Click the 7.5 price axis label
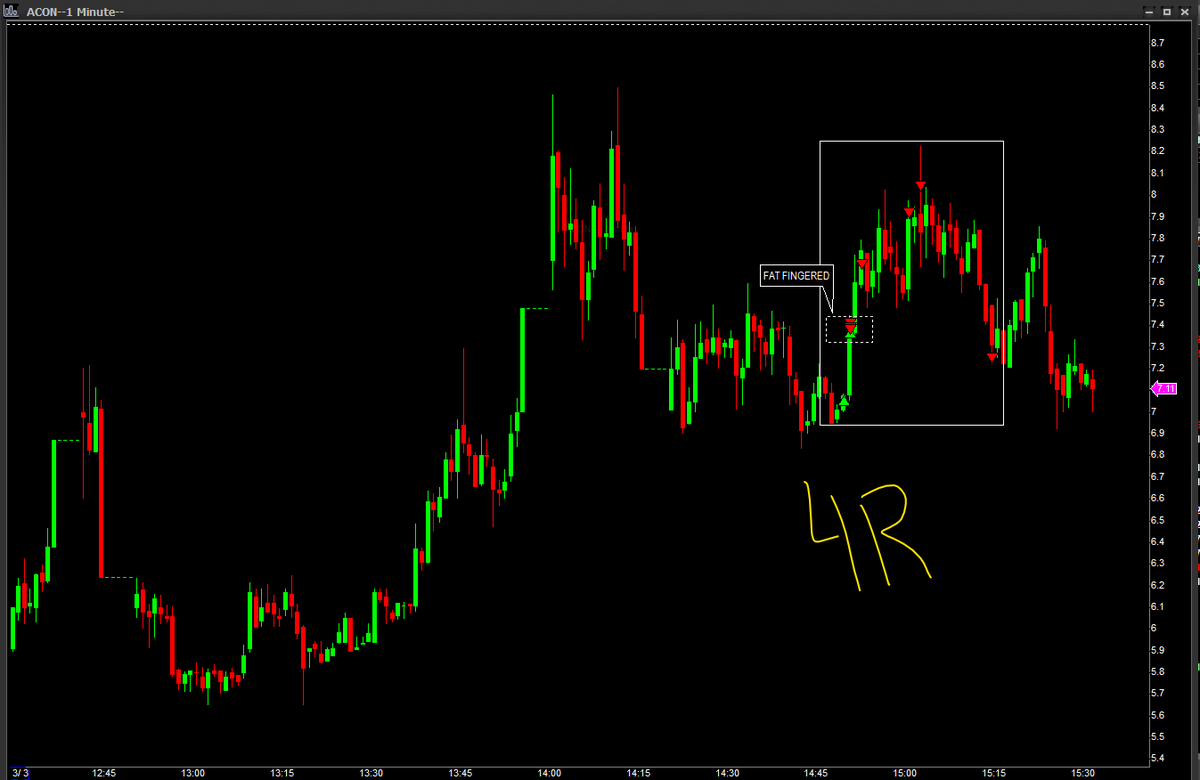 coord(1157,303)
